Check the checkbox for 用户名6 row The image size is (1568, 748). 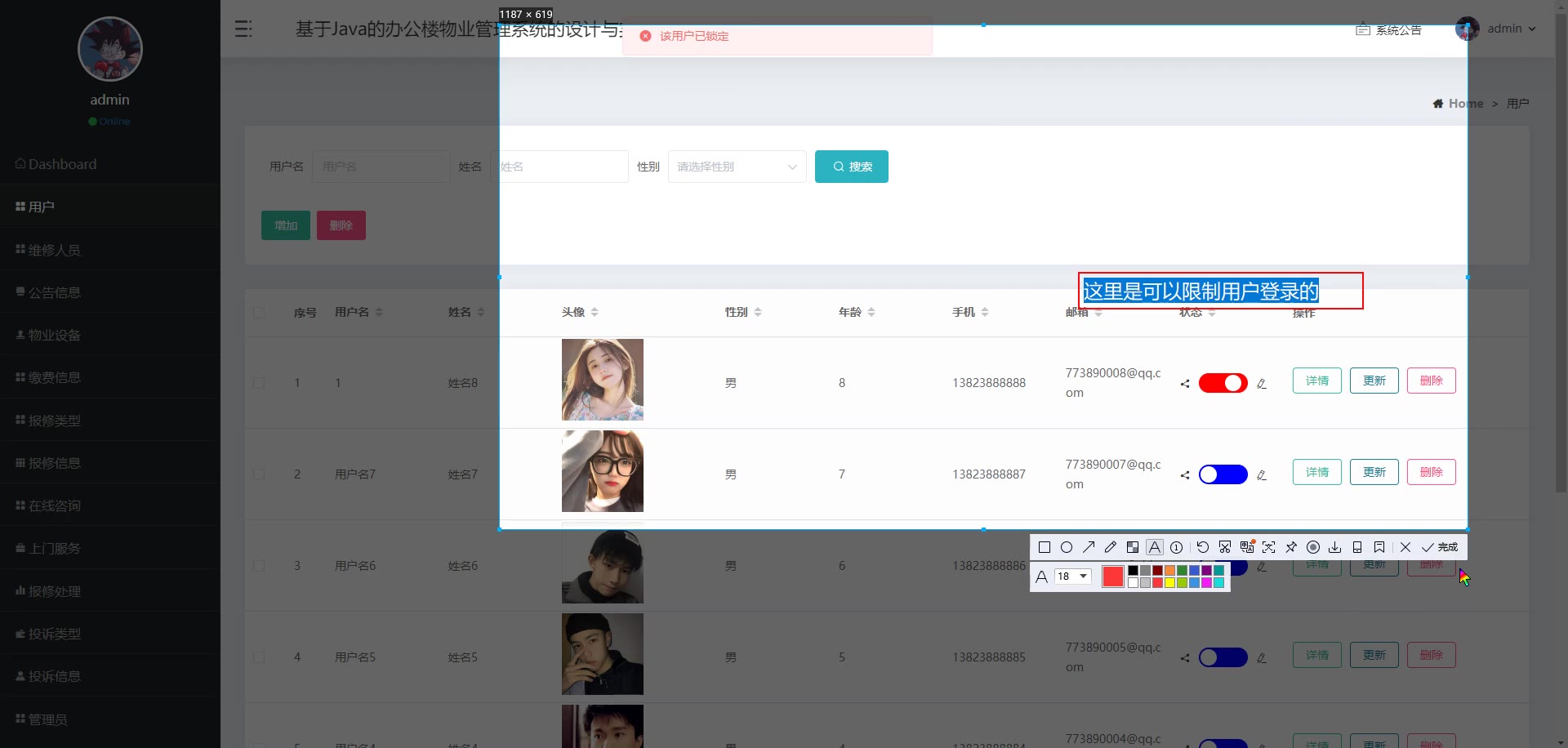click(x=259, y=566)
